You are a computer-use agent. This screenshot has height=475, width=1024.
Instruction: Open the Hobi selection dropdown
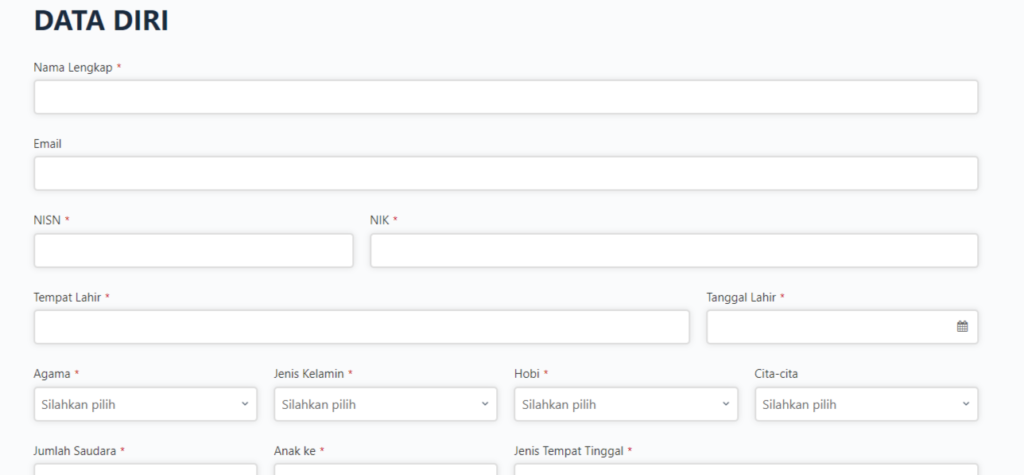coord(625,404)
